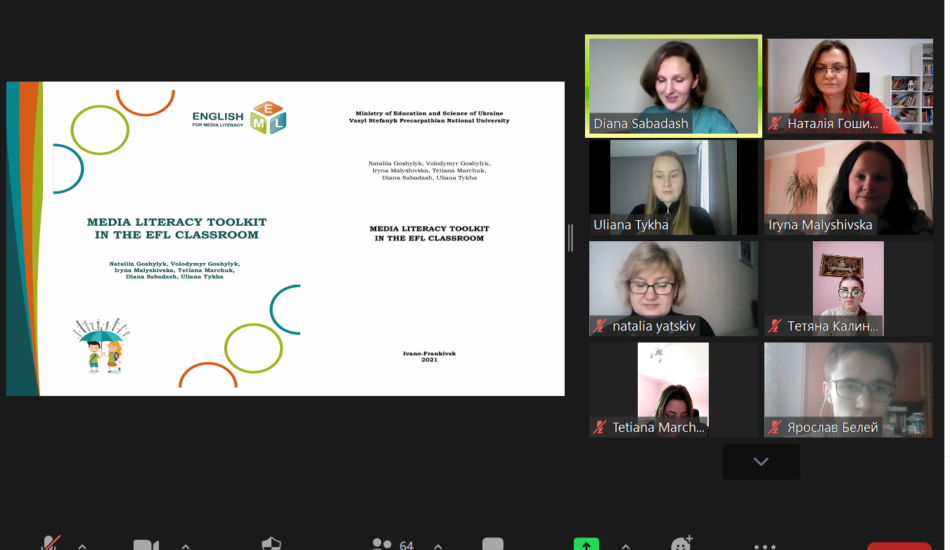
Task: Open audio options arrow beside microphone
Action: 82,546
